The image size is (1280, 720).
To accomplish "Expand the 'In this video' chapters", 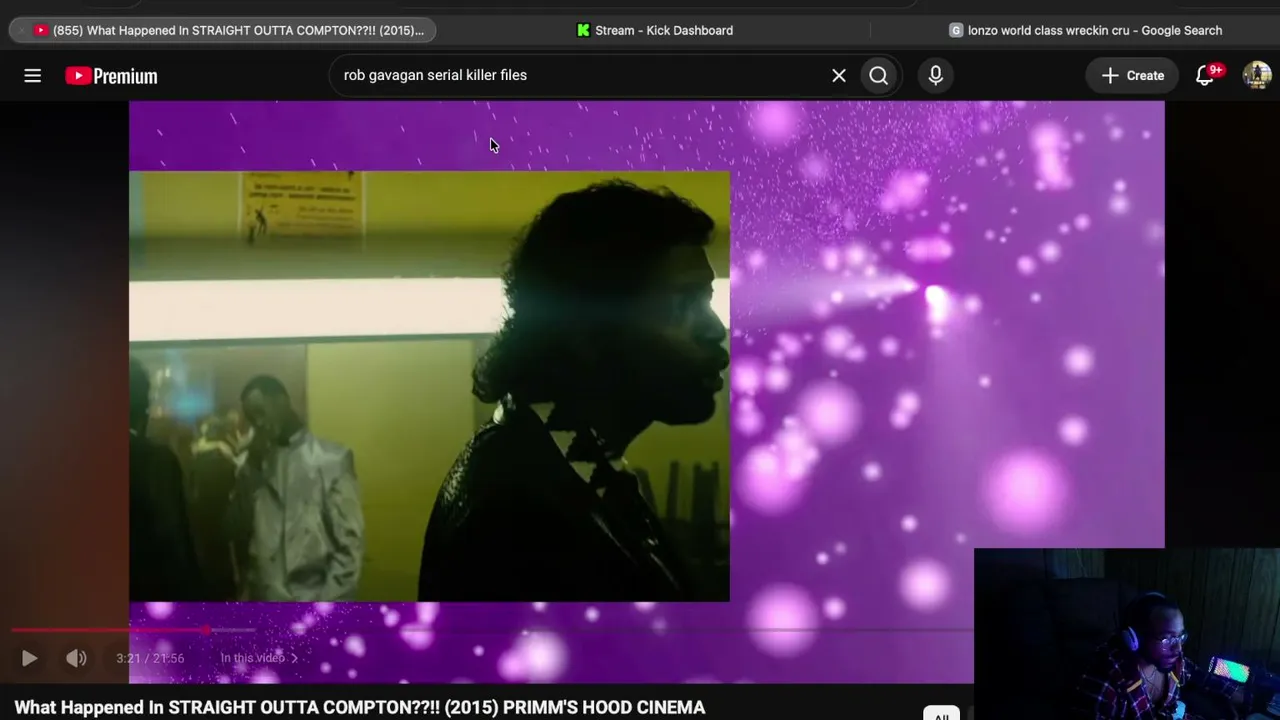I will (x=259, y=658).
